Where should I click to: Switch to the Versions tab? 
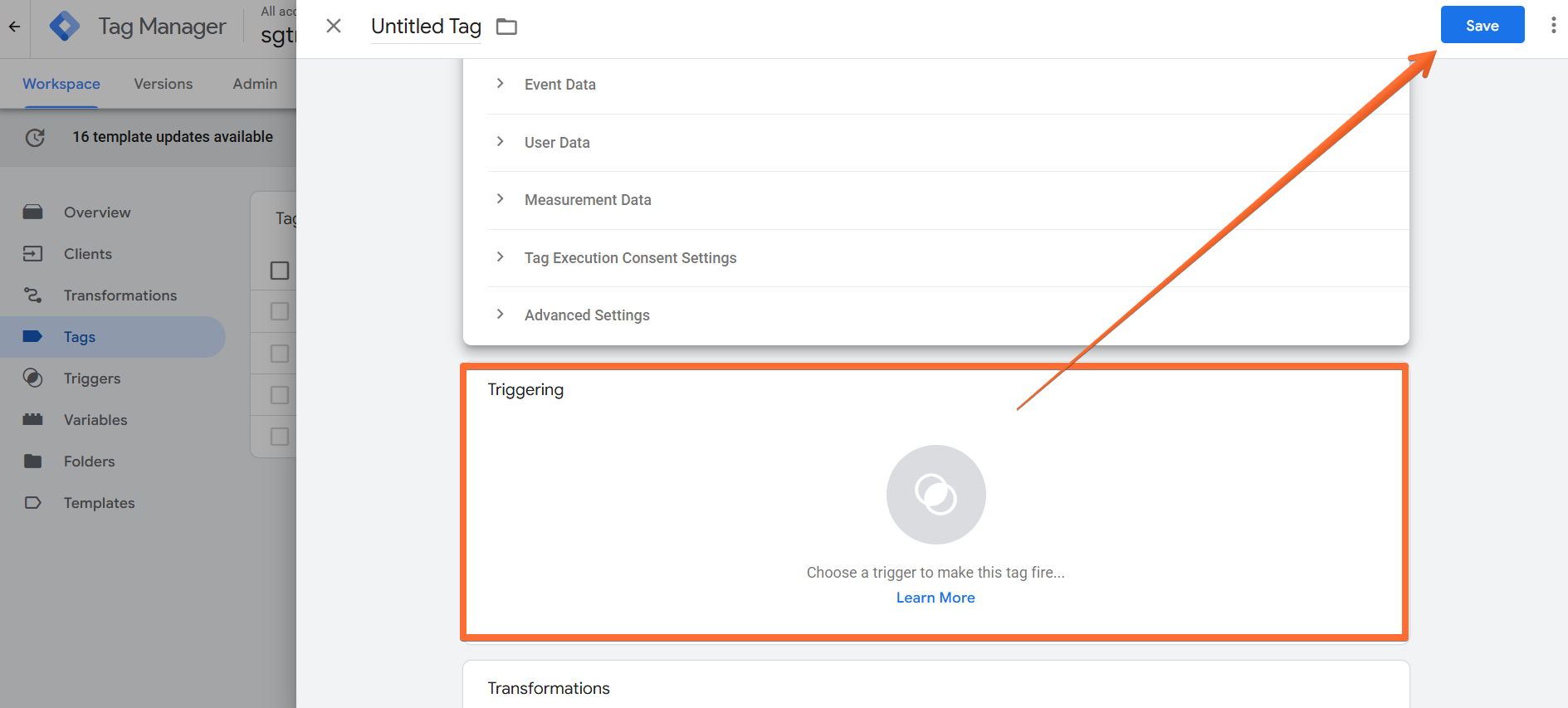point(164,84)
